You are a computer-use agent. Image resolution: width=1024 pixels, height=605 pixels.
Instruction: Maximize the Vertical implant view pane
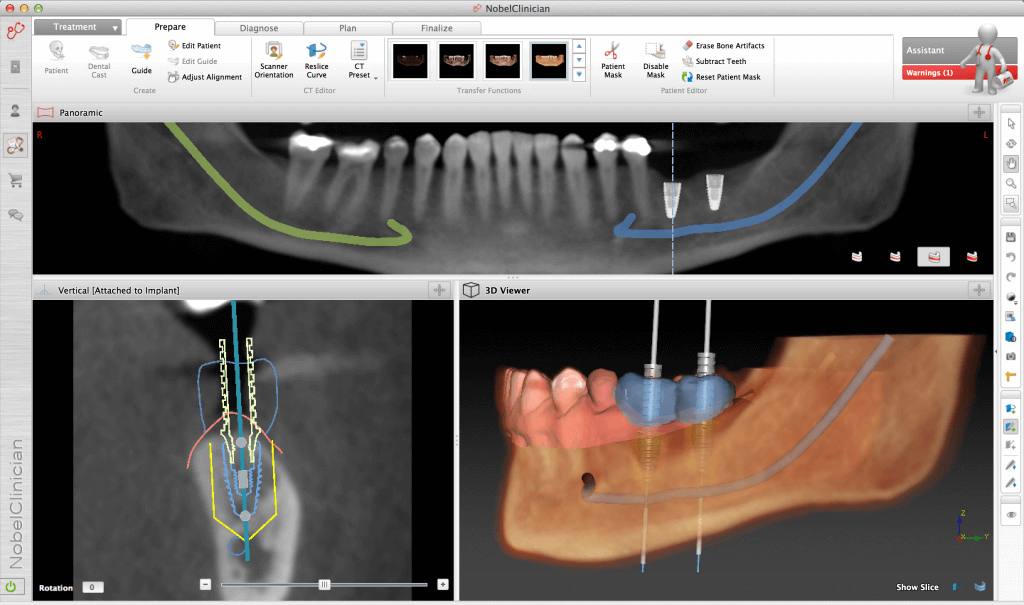(x=439, y=290)
